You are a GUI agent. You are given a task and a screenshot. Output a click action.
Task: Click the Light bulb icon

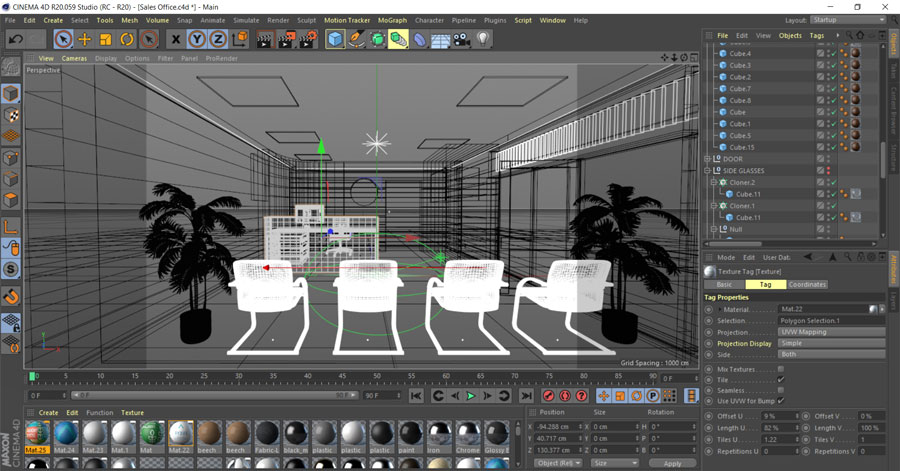(x=484, y=39)
